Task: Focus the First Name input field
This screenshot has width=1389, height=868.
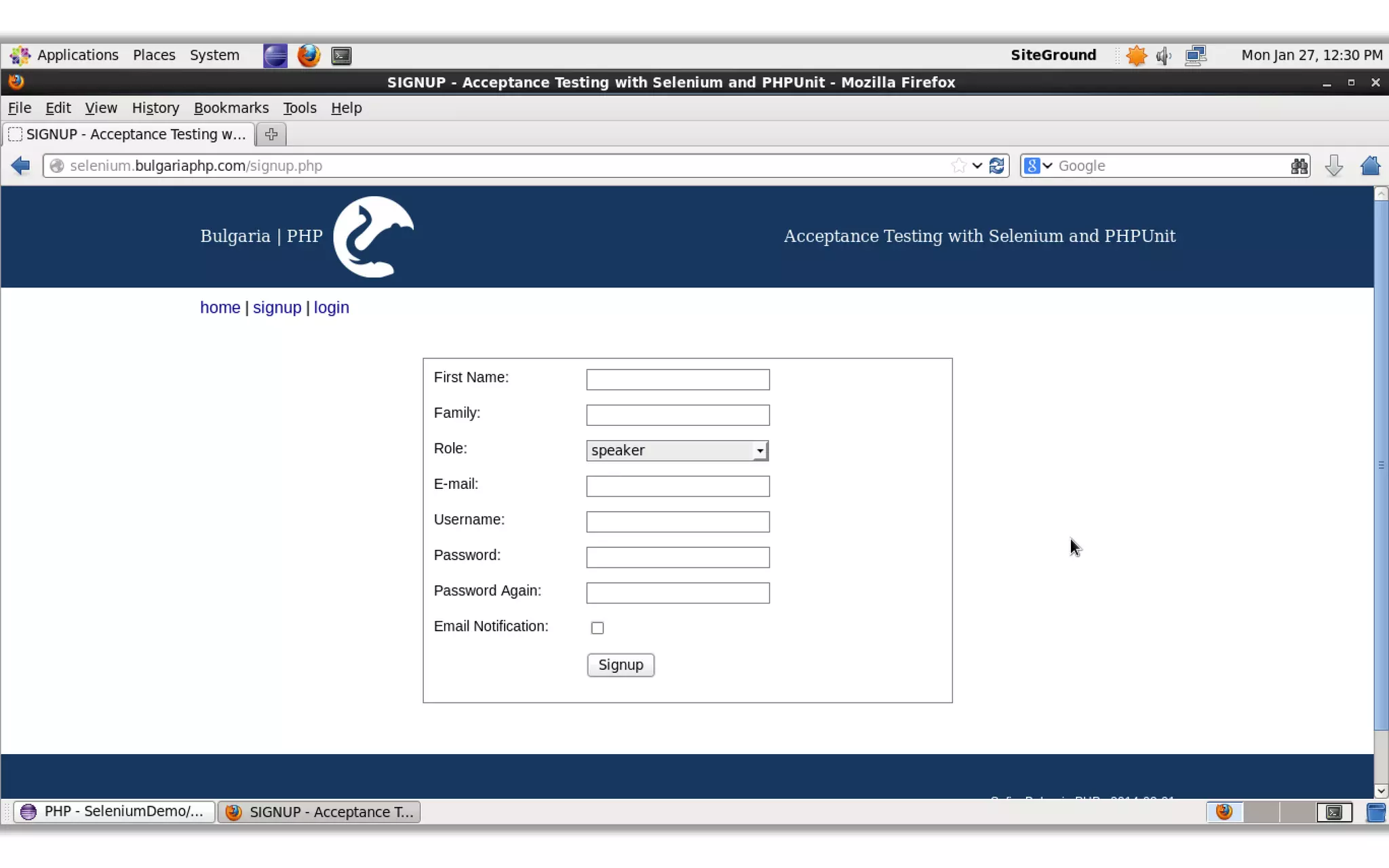Action: (677, 379)
